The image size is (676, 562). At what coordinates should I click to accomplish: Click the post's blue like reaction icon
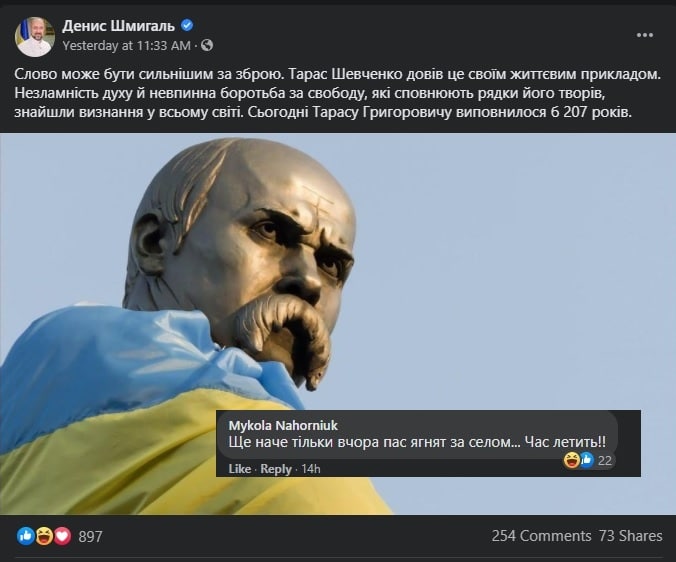pyautogui.click(x=26, y=536)
